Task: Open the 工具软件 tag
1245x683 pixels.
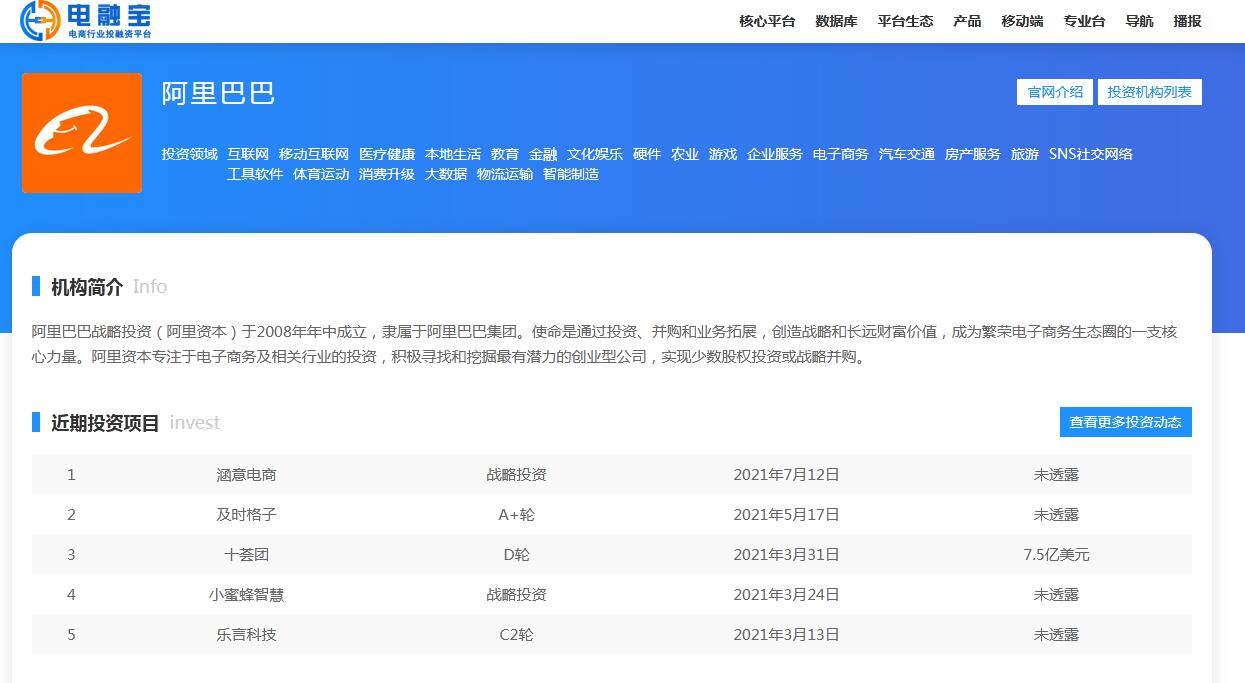Action: tap(255, 174)
